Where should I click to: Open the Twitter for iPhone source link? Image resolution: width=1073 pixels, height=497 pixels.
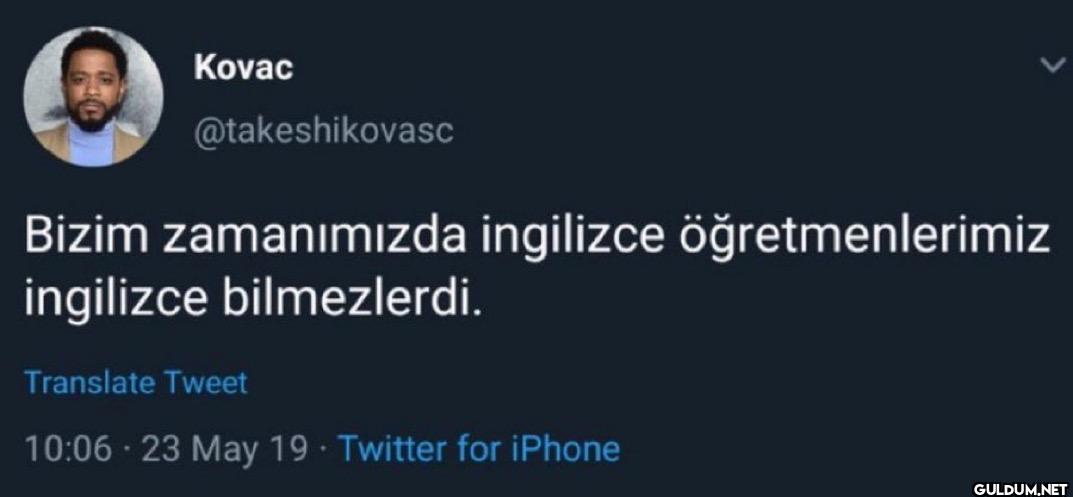click(x=478, y=448)
